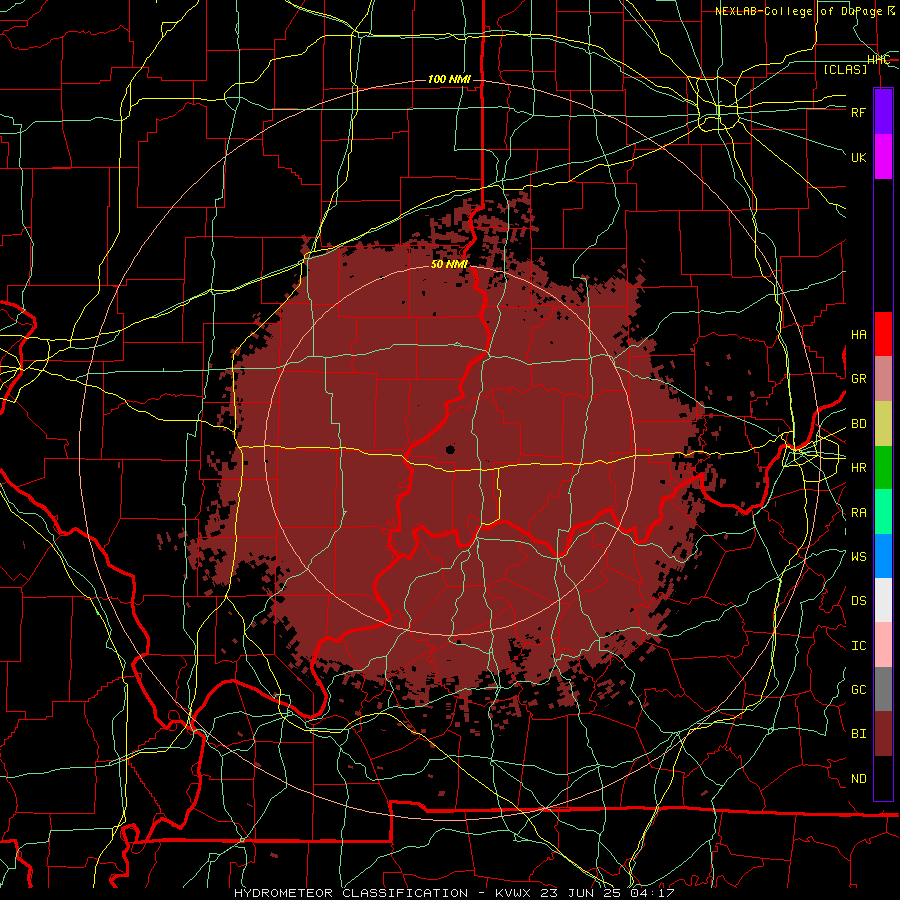Click the HYDROMETEOR CLASSIFICATION title text

pos(351,893)
